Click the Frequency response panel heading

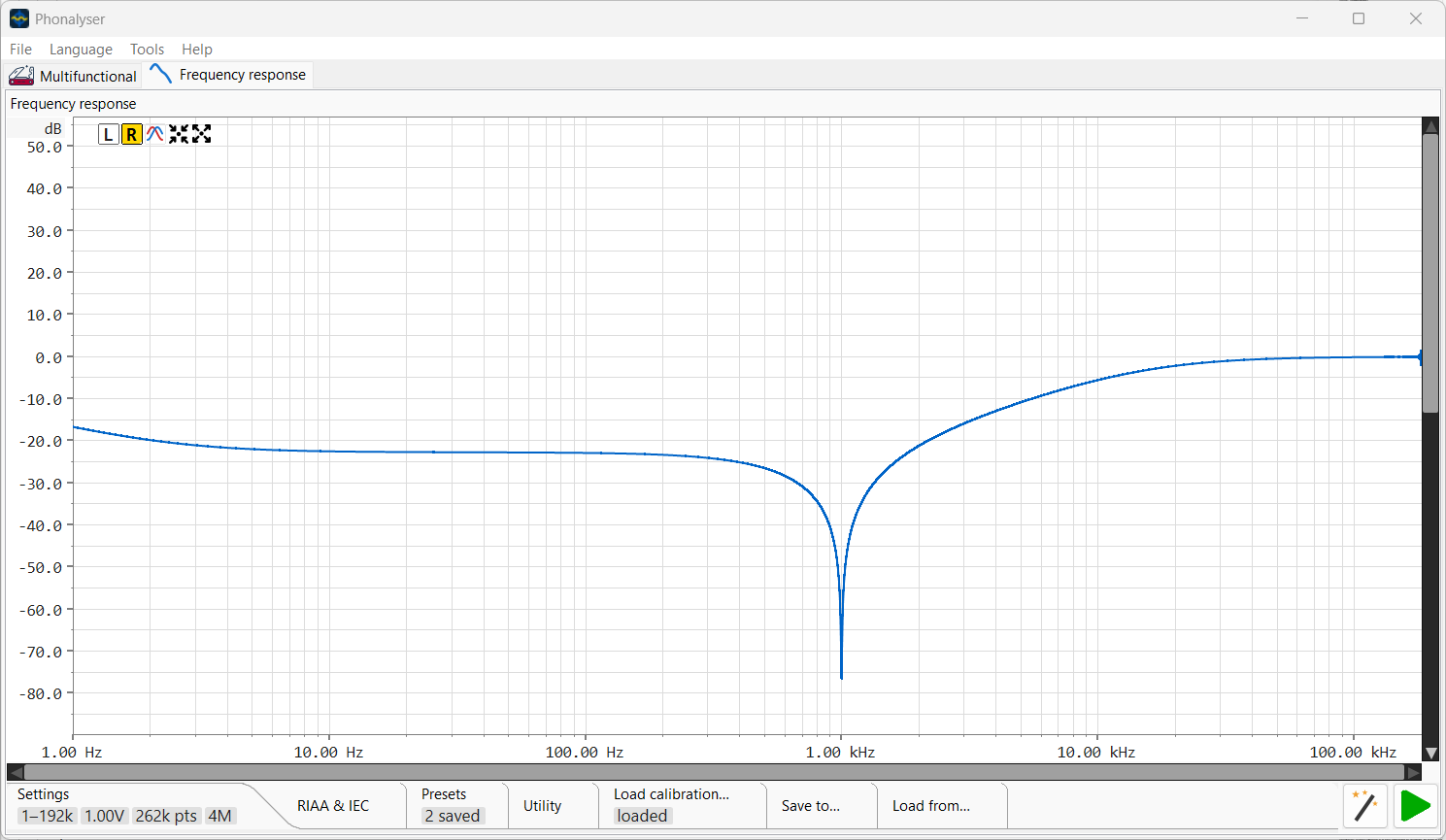click(x=73, y=104)
